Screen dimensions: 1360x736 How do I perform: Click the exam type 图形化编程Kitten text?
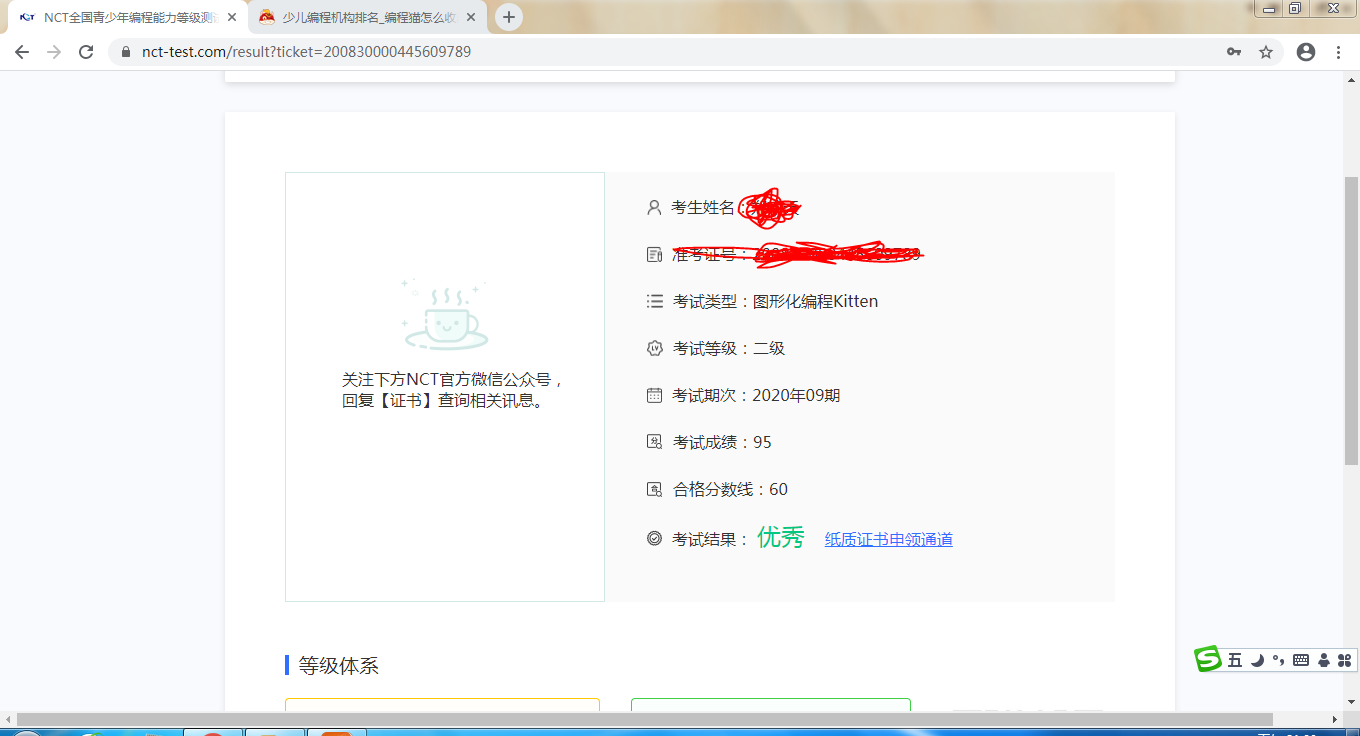[815, 301]
